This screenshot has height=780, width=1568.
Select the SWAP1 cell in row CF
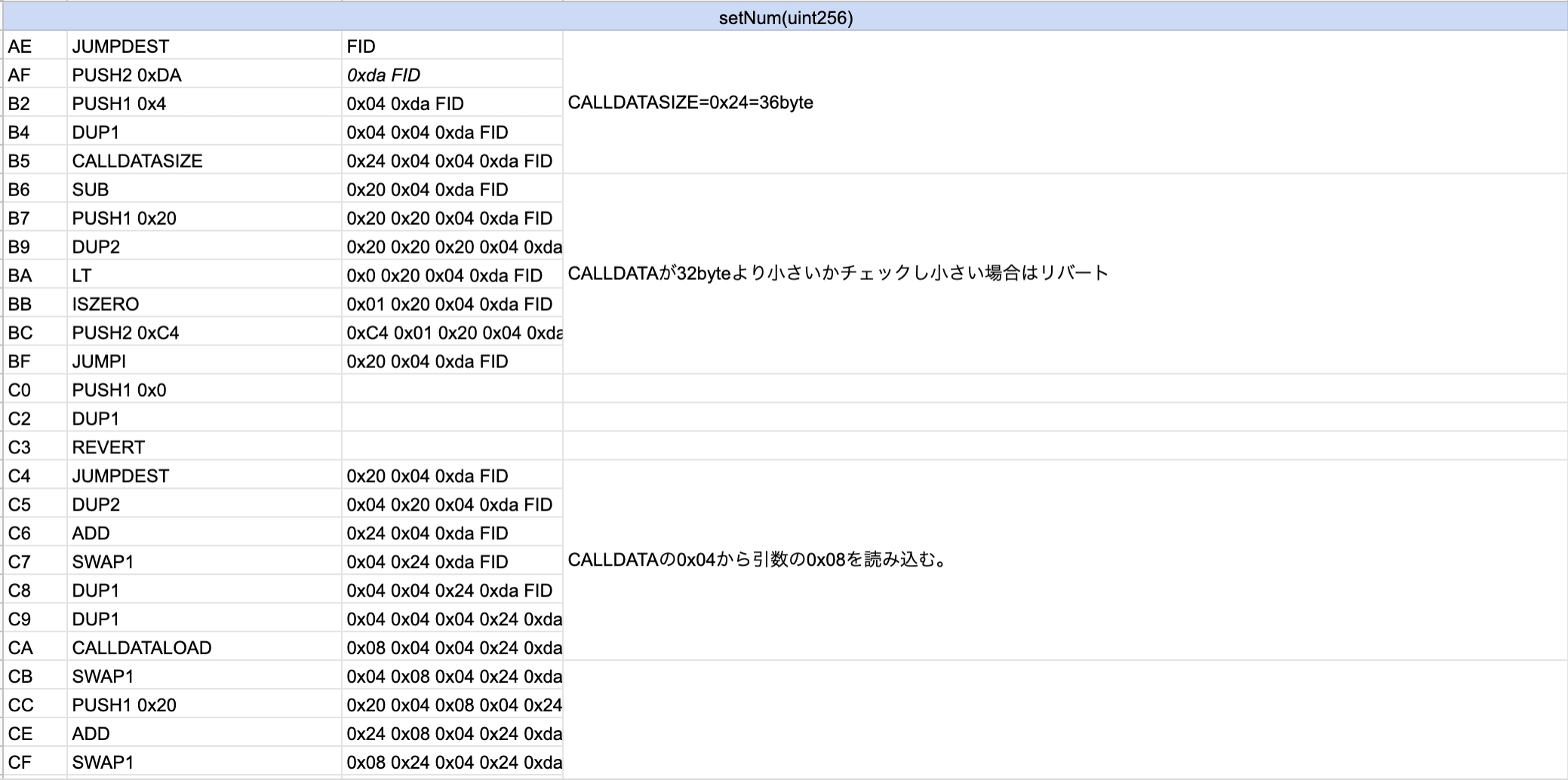204,763
